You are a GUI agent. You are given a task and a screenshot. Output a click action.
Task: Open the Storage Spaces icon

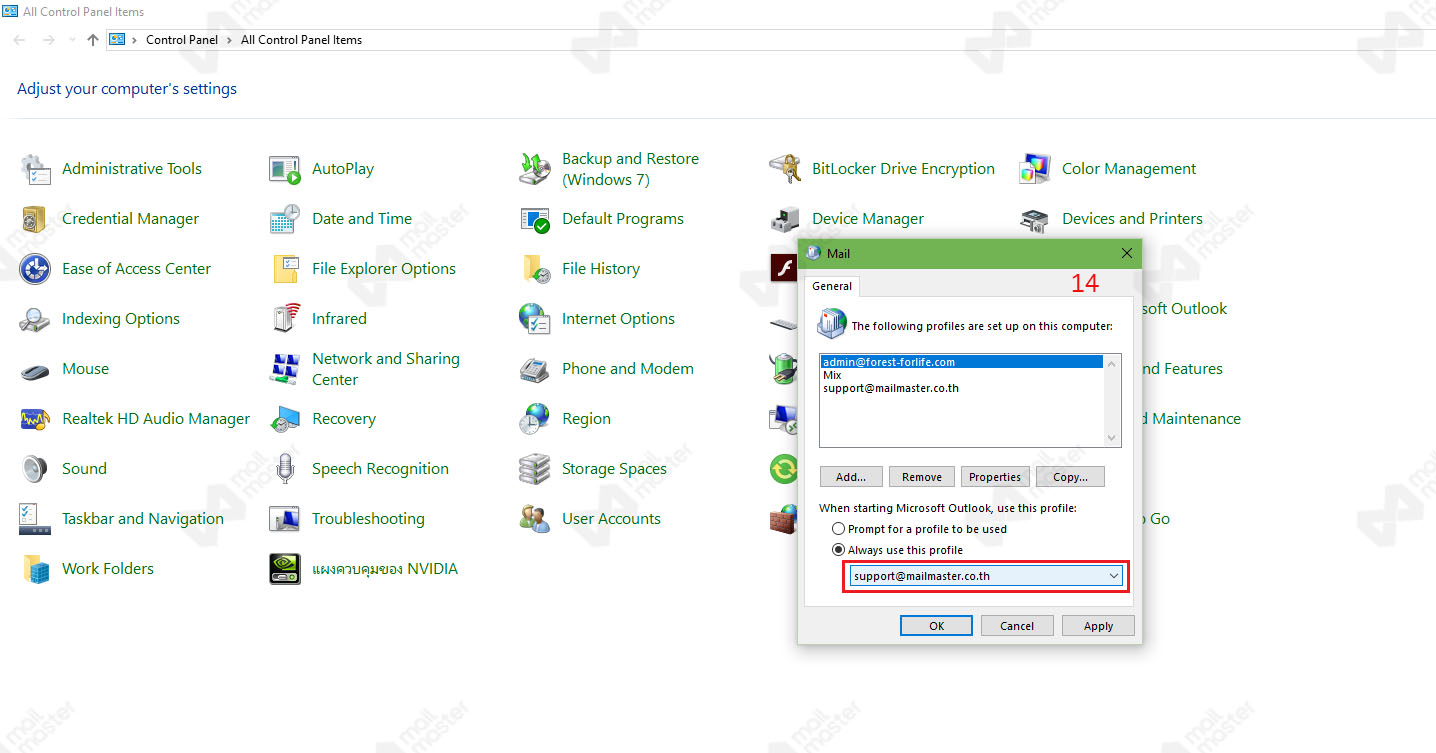tap(535, 469)
